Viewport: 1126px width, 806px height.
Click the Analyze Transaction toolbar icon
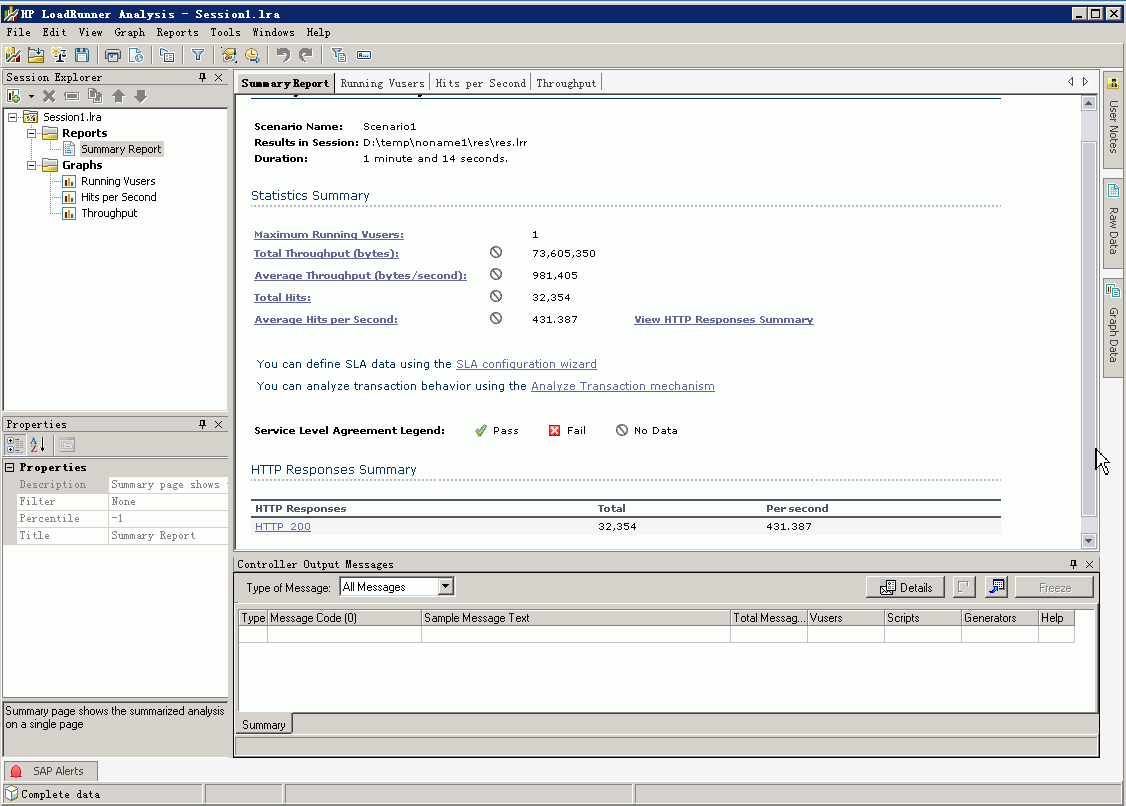click(x=229, y=55)
